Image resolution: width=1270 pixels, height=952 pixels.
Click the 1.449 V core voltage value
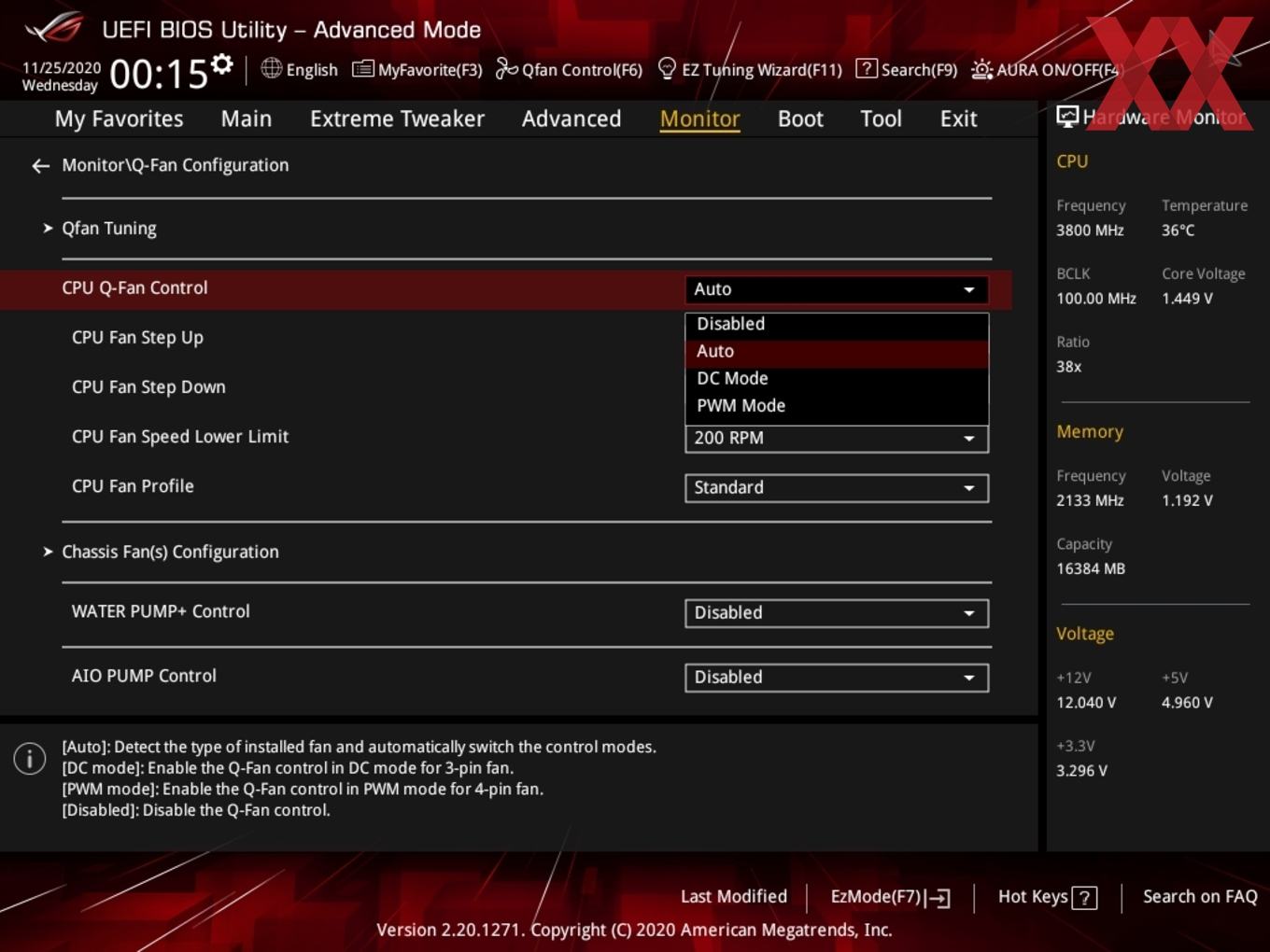pos(1187,299)
